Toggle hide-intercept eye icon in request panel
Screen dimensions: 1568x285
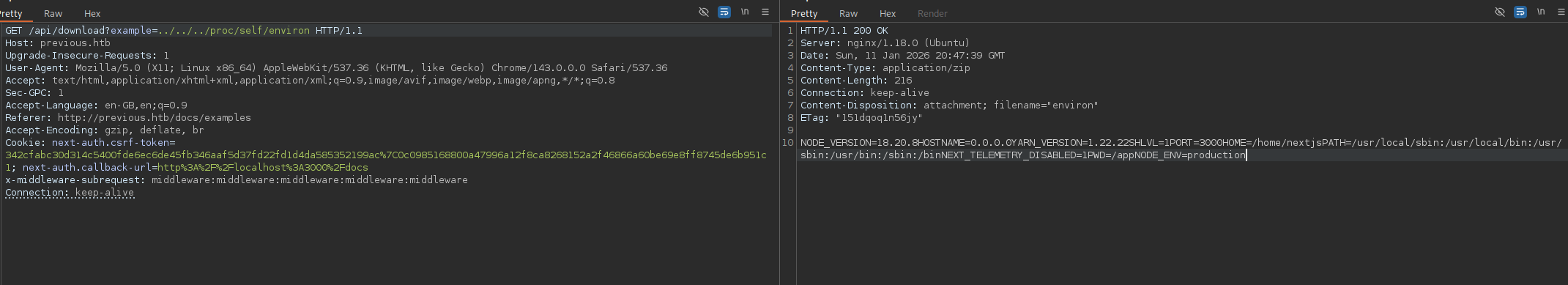point(704,12)
